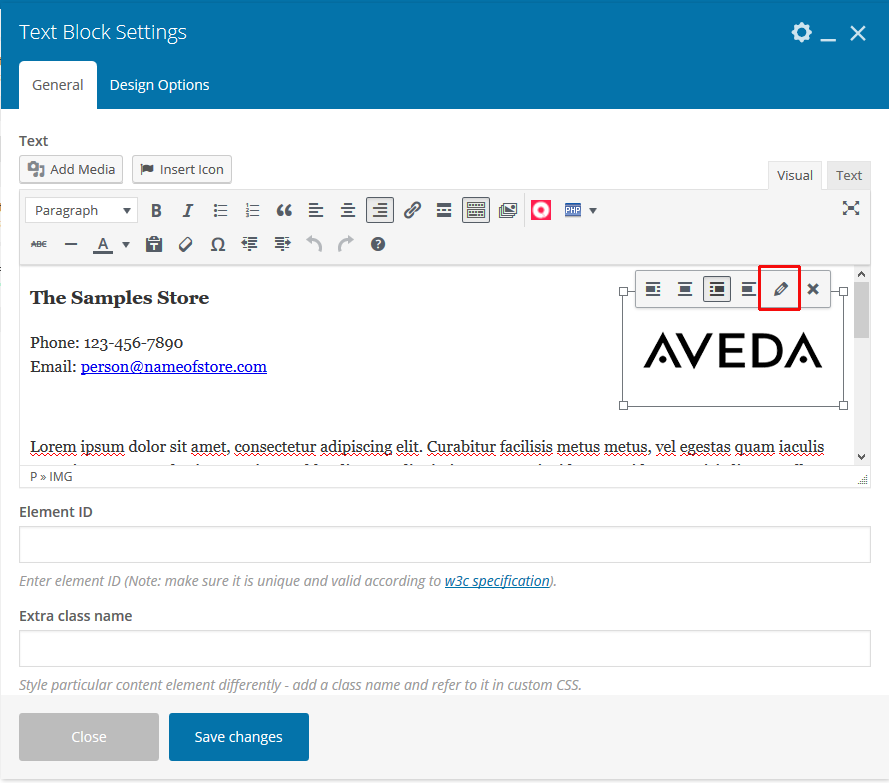Expand the text color dropdown arrow
Image resolution: width=889 pixels, height=783 pixels.
point(126,244)
